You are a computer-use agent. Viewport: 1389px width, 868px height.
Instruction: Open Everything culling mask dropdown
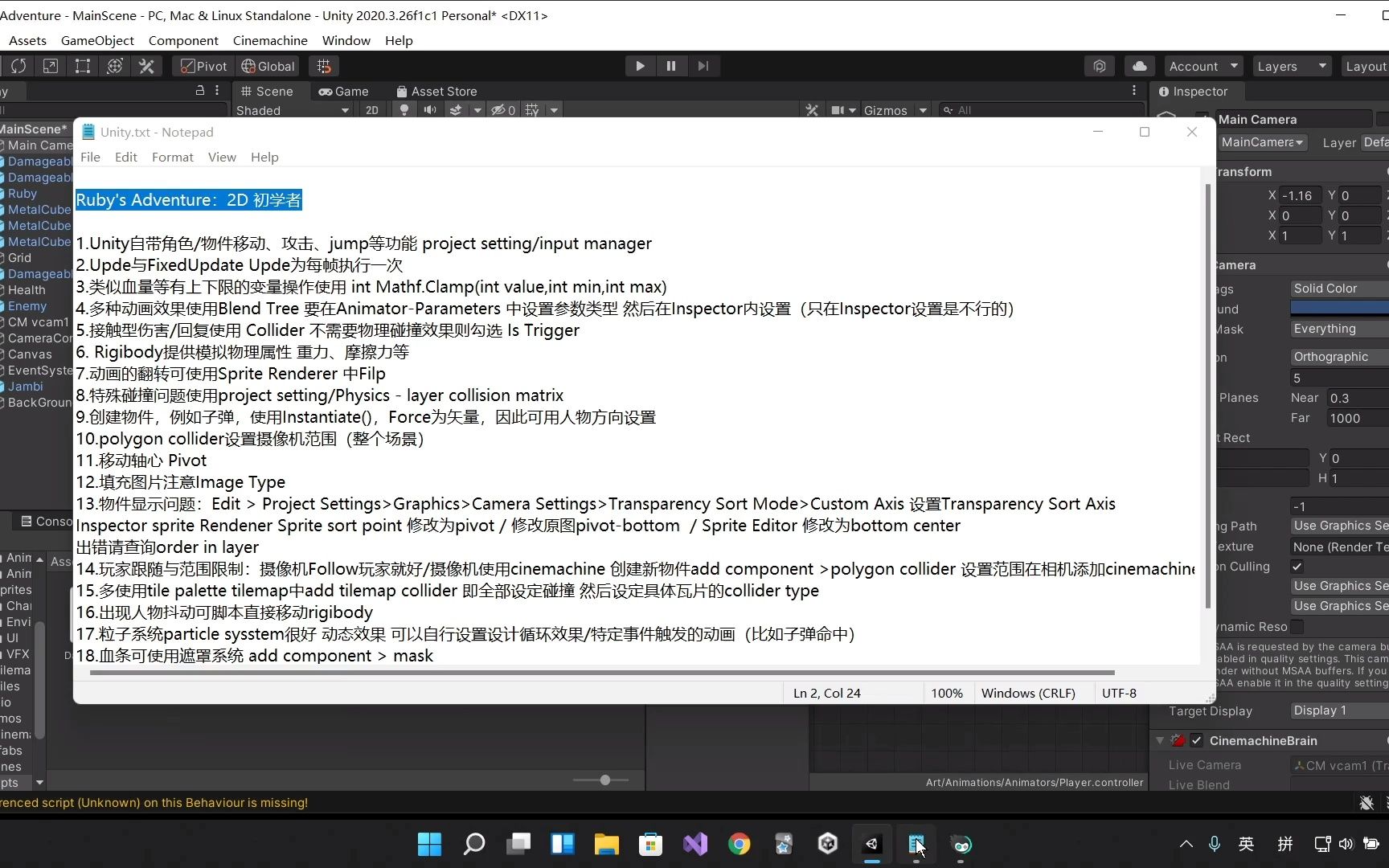[x=1339, y=329]
